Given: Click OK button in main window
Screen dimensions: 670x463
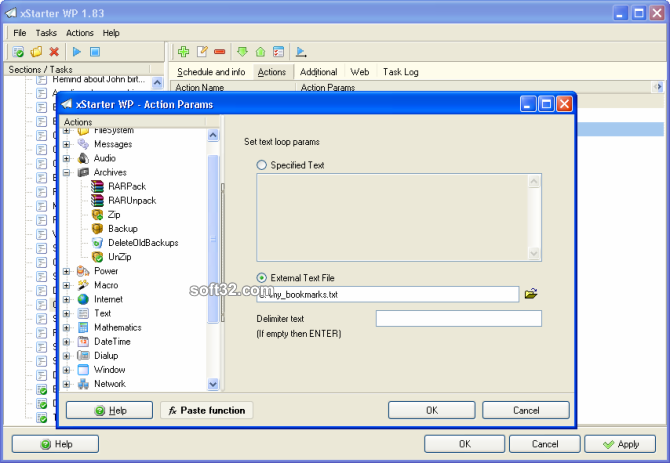Looking at the screenshot, I should (464, 444).
